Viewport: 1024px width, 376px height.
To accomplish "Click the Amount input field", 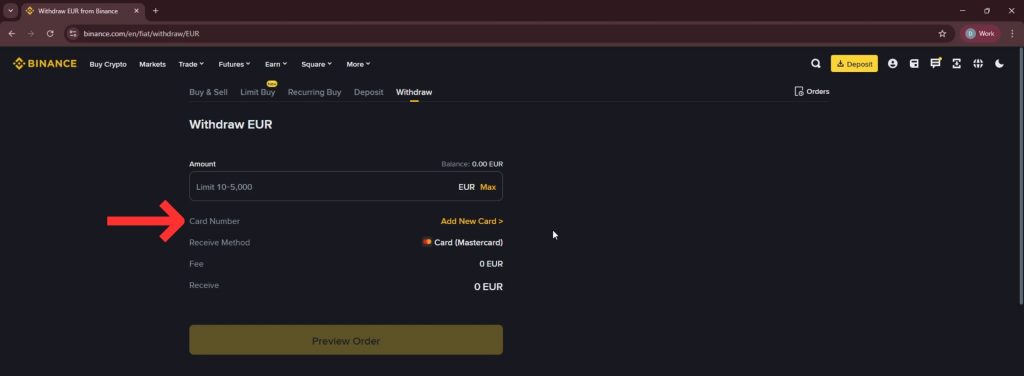I will click(x=346, y=186).
